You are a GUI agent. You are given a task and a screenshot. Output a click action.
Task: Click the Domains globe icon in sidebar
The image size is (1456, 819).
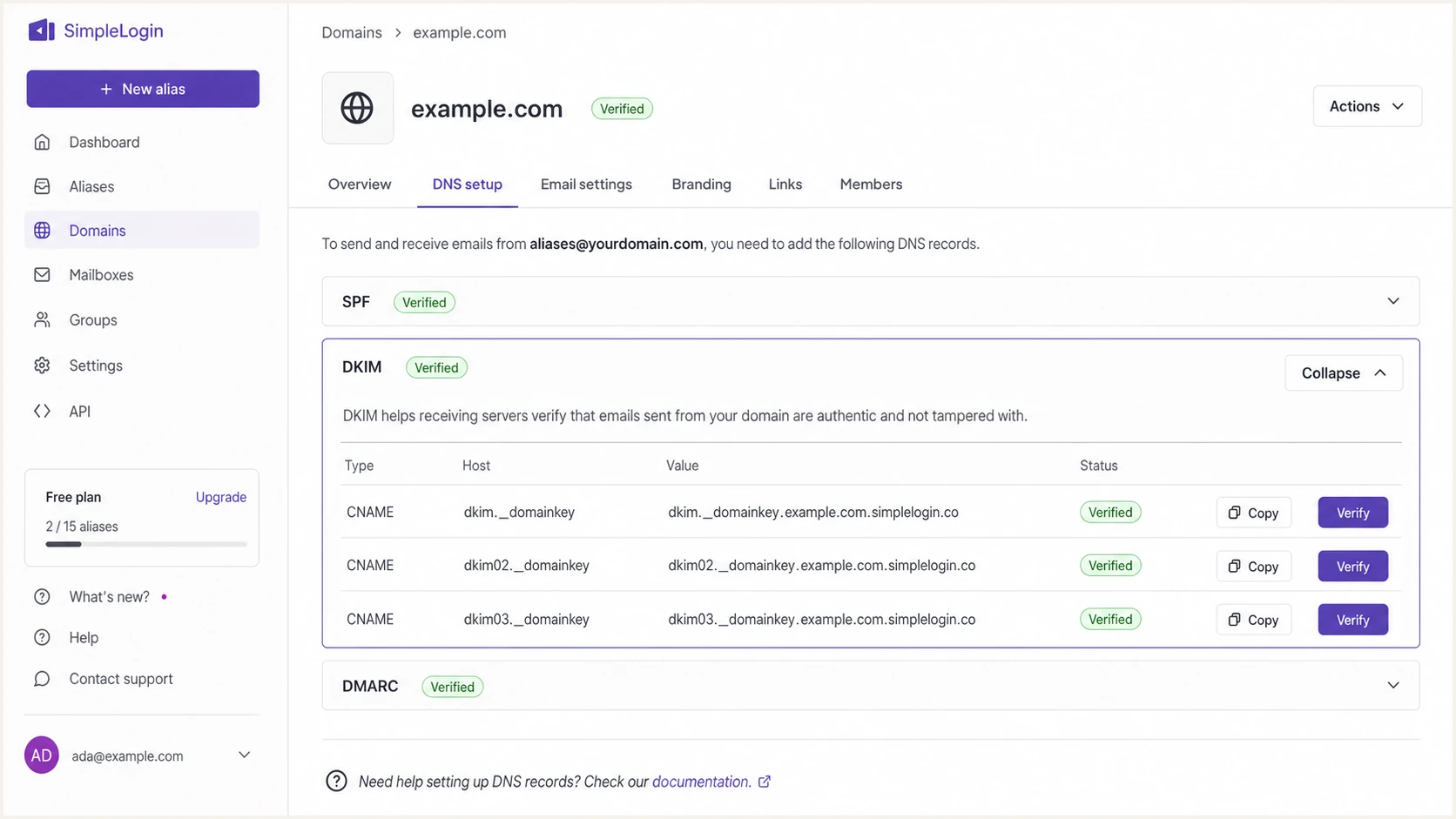pos(42,231)
